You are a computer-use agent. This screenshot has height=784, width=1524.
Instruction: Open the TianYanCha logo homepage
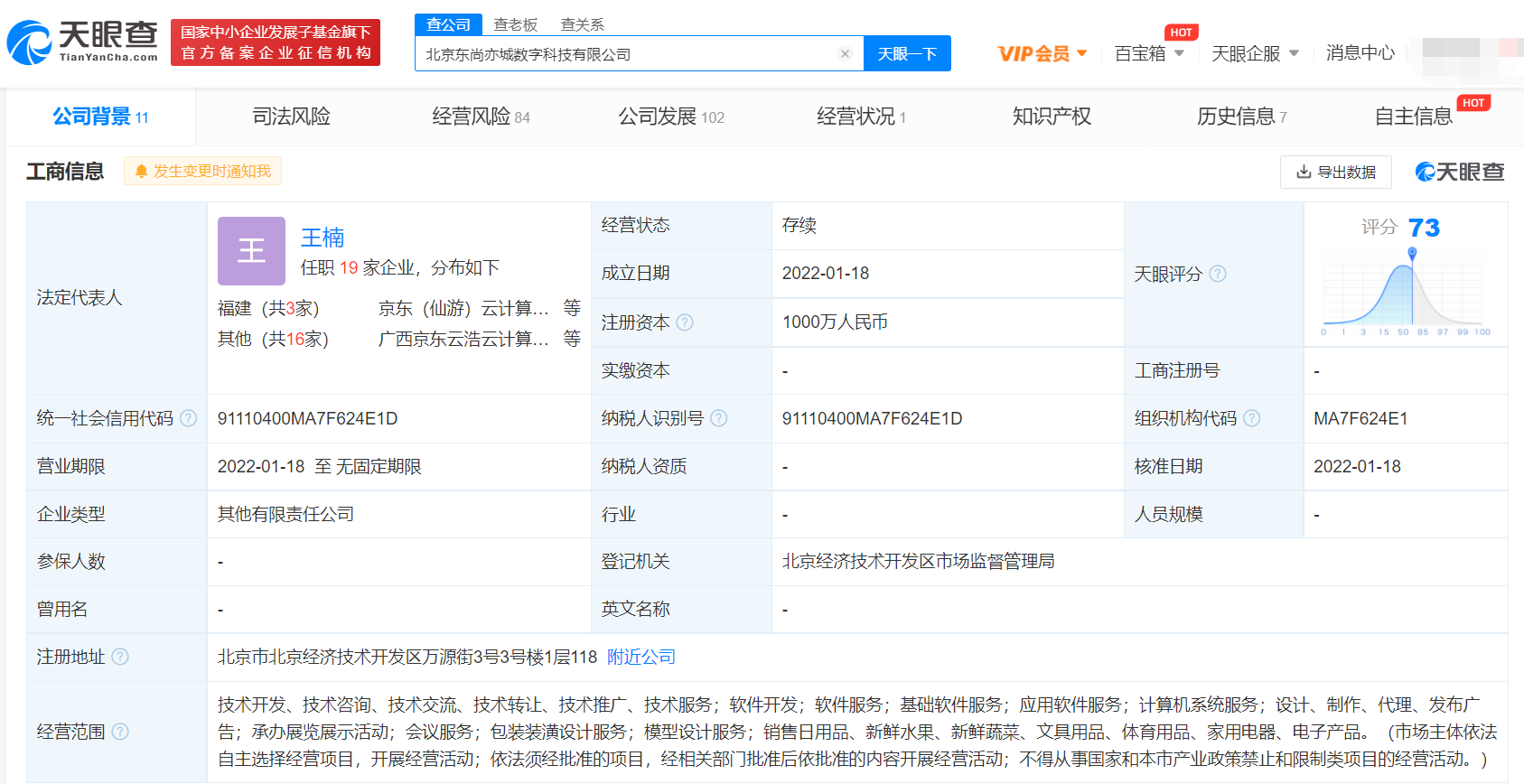point(82,42)
